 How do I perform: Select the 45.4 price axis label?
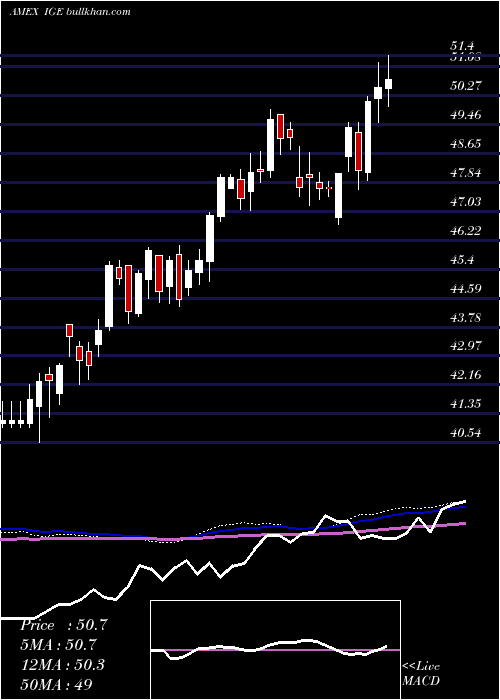(x=462, y=260)
